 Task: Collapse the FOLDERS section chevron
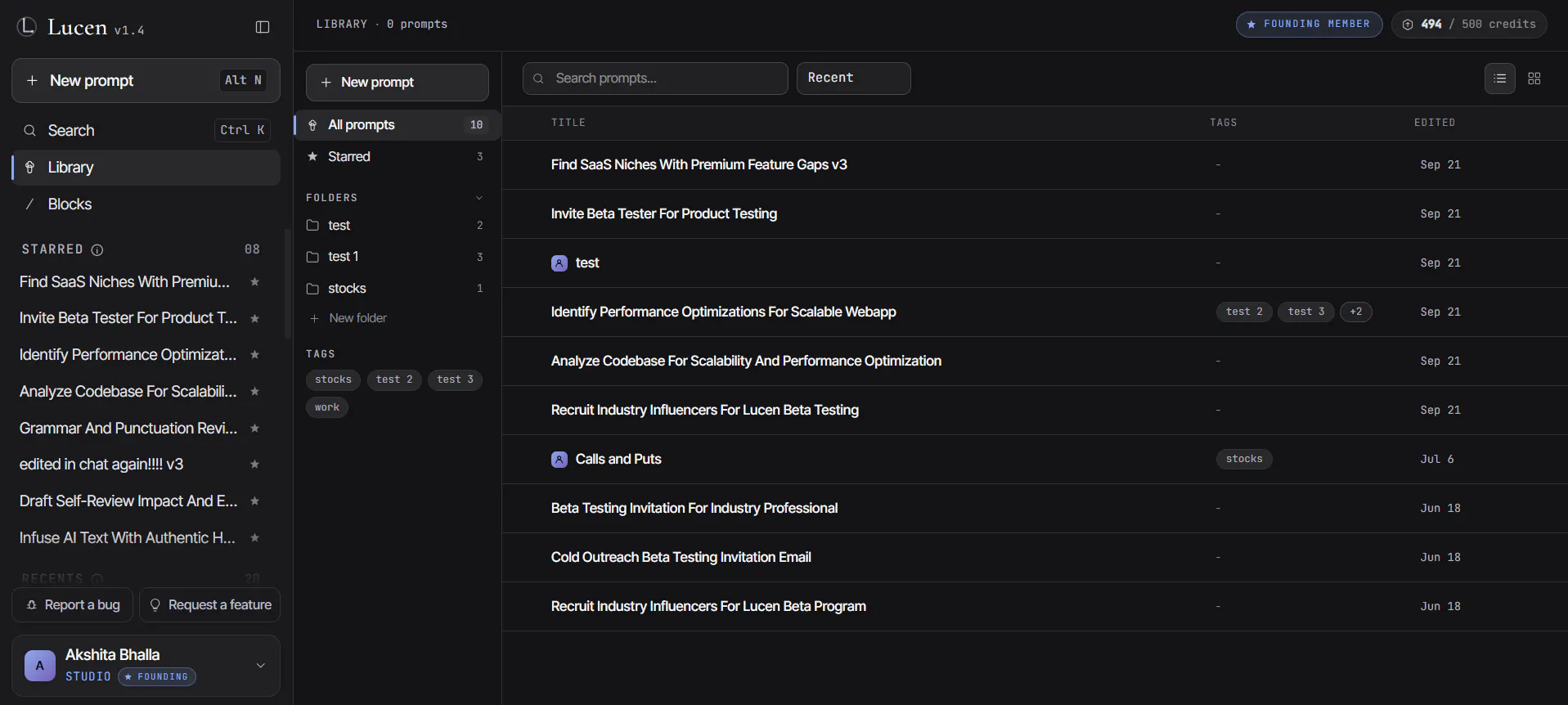point(479,198)
